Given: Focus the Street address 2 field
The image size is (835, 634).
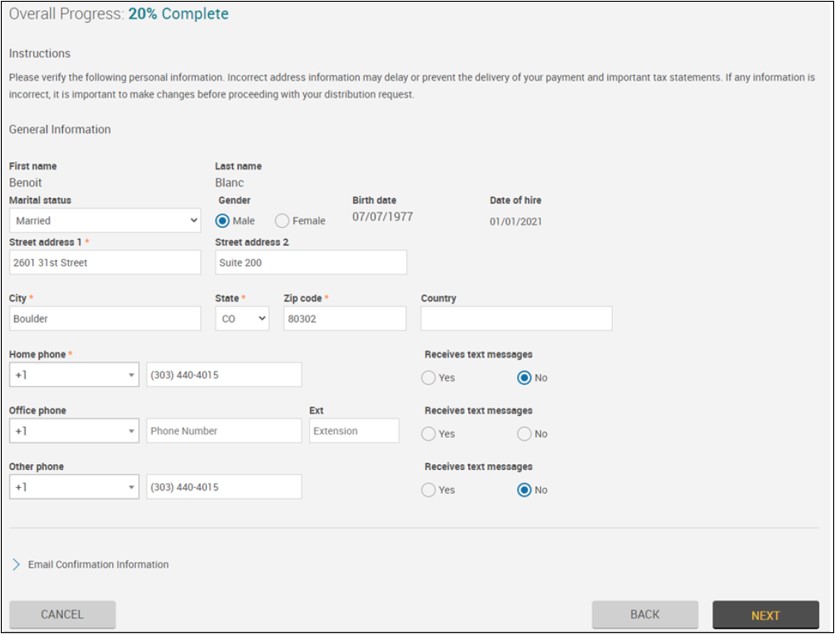Looking at the screenshot, I should pos(311,263).
